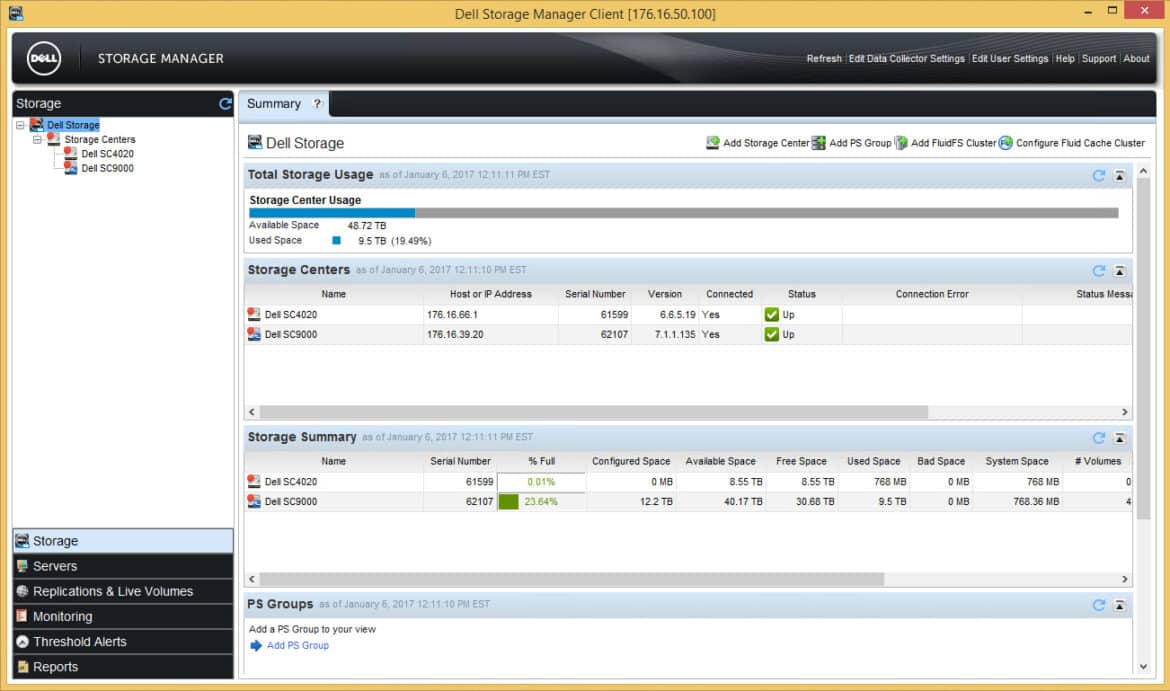Select Dell SC4020 in the tree
The height and width of the screenshot is (691, 1170).
pyautogui.click(x=107, y=154)
